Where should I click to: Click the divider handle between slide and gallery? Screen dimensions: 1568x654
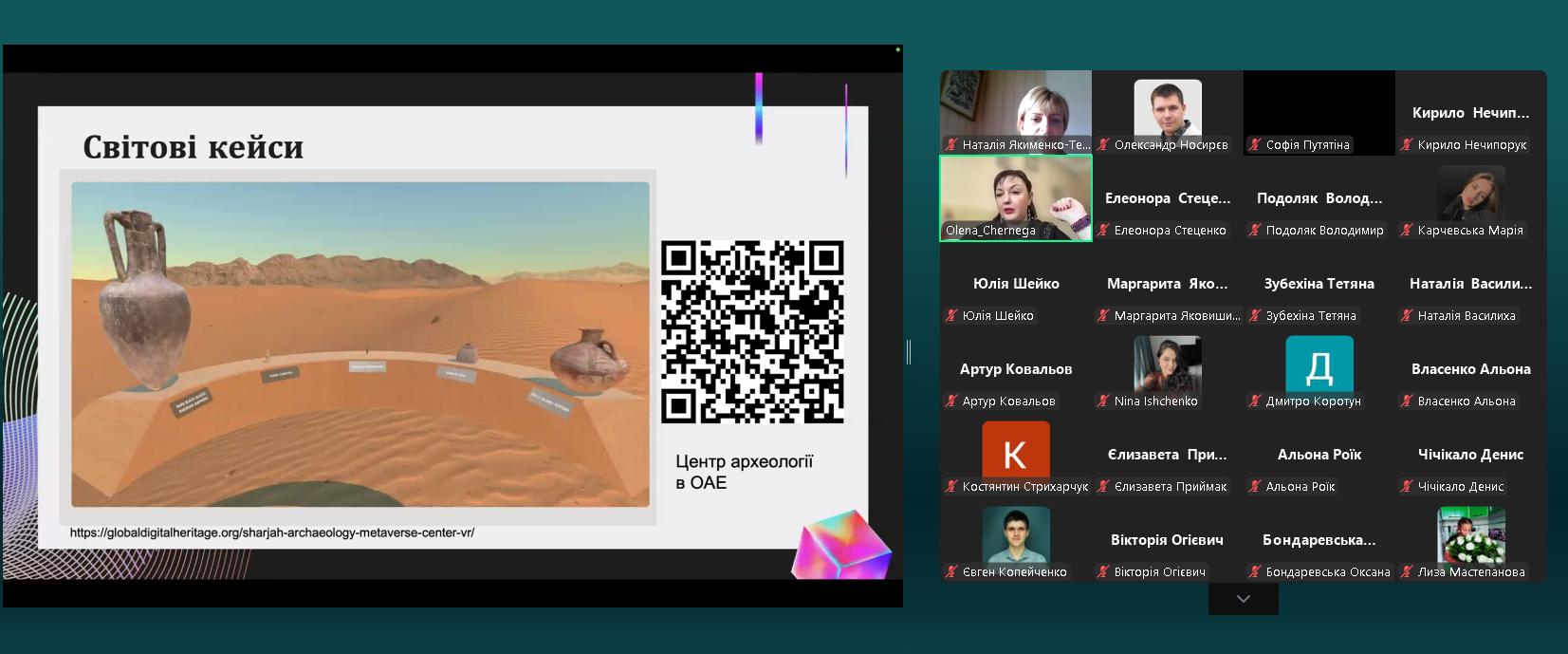[909, 352]
